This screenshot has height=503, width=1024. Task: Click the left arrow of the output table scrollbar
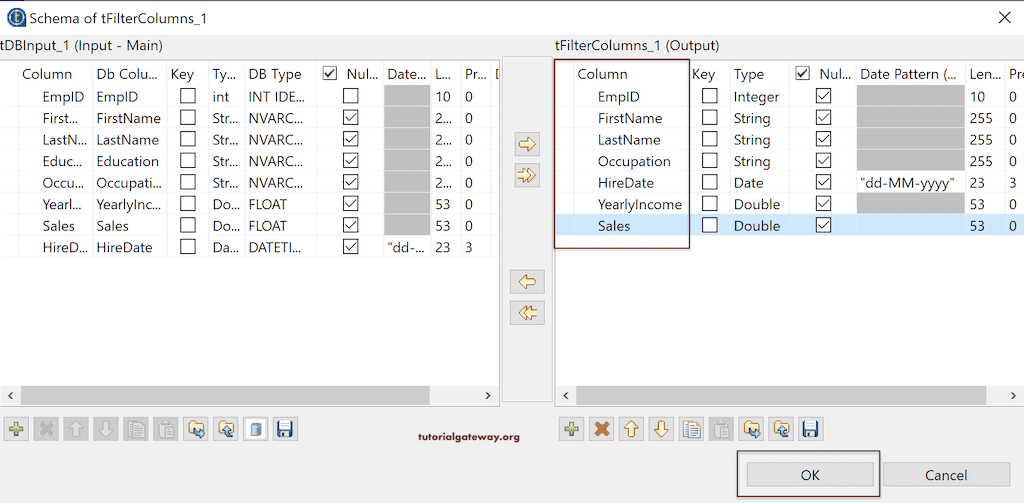click(x=566, y=395)
